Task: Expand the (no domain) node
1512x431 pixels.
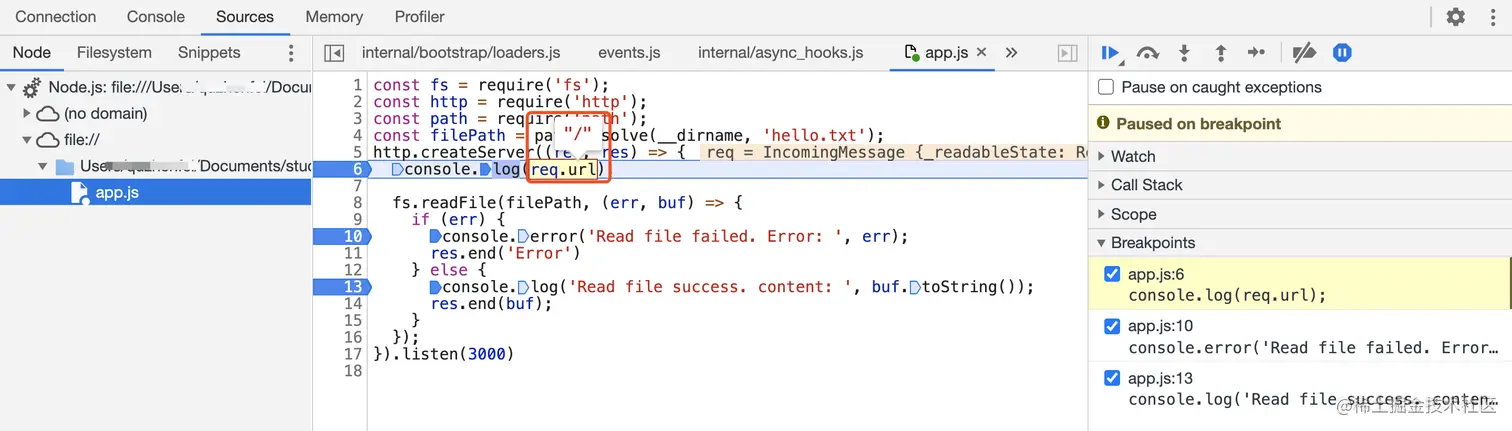Action: point(27,114)
